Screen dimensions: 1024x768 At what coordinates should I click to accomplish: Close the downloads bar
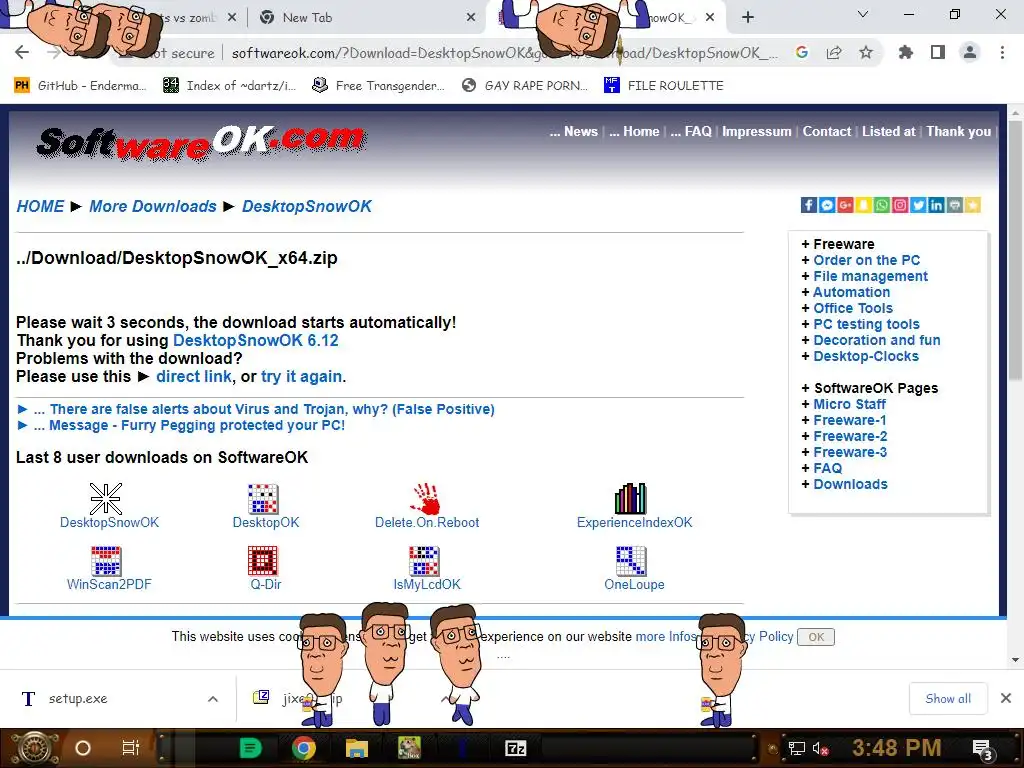[1006, 699]
